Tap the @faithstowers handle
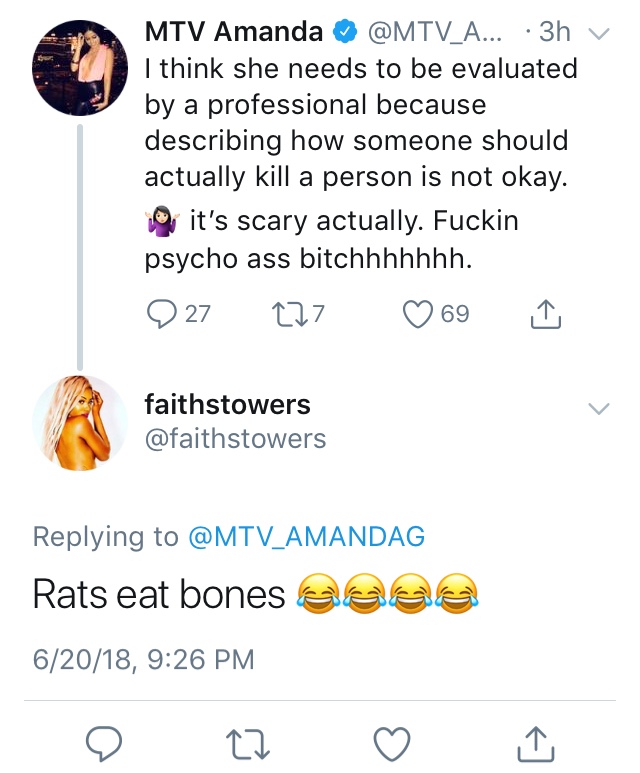Screen dimensions: 640x773 (235, 439)
